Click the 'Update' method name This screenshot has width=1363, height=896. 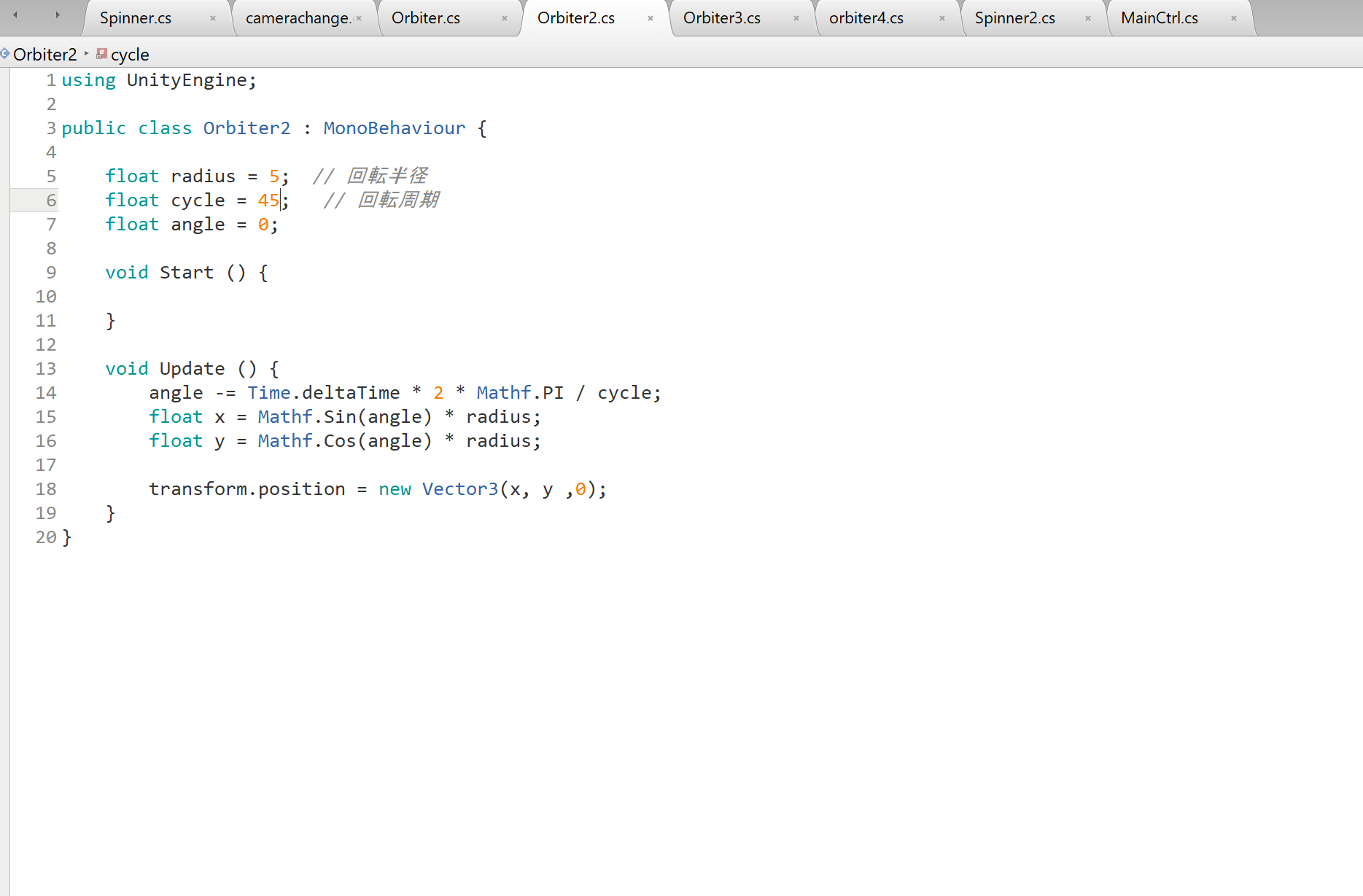click(193, 369)
